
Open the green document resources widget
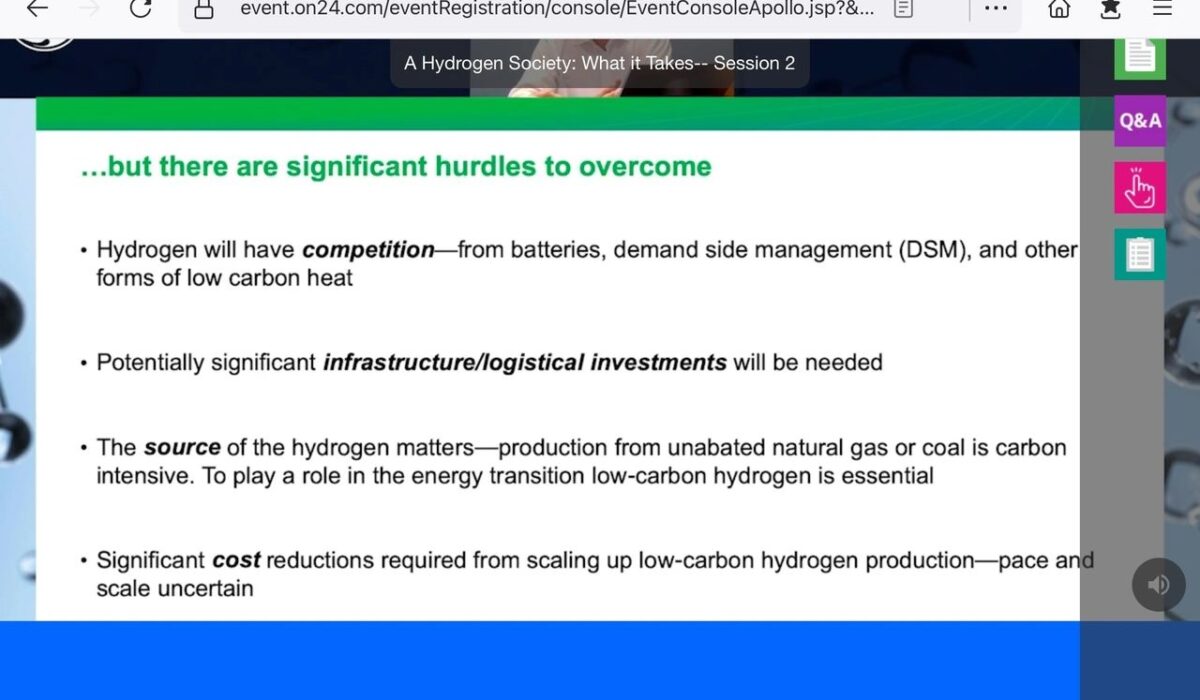coord(1140,56)
